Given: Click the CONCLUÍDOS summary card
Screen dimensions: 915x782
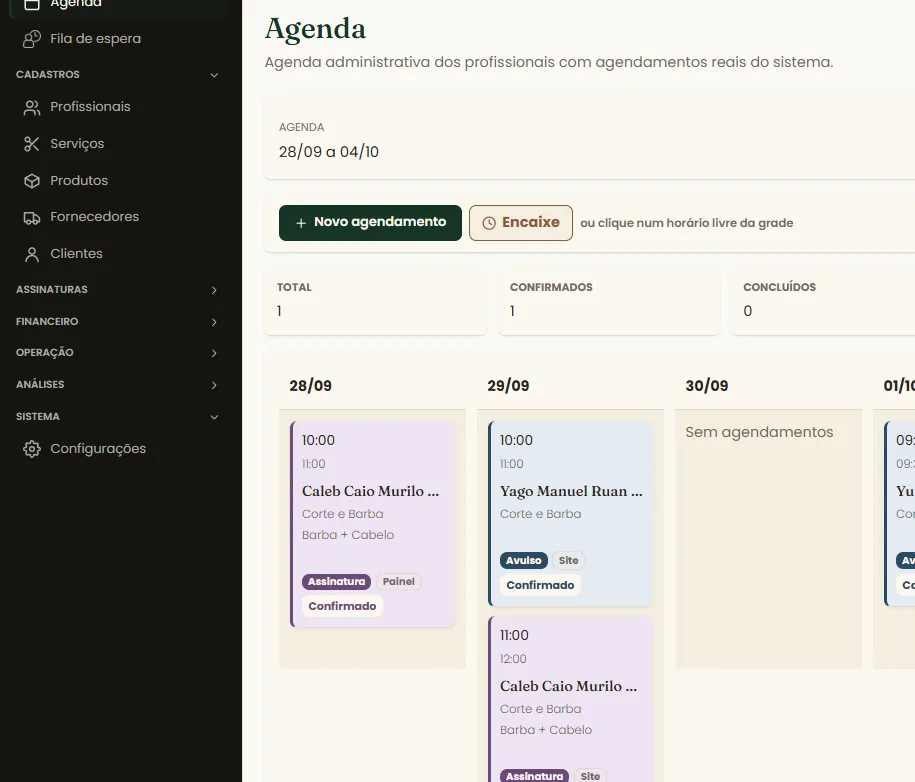Looking at the screenshot, I should [823, 301].
